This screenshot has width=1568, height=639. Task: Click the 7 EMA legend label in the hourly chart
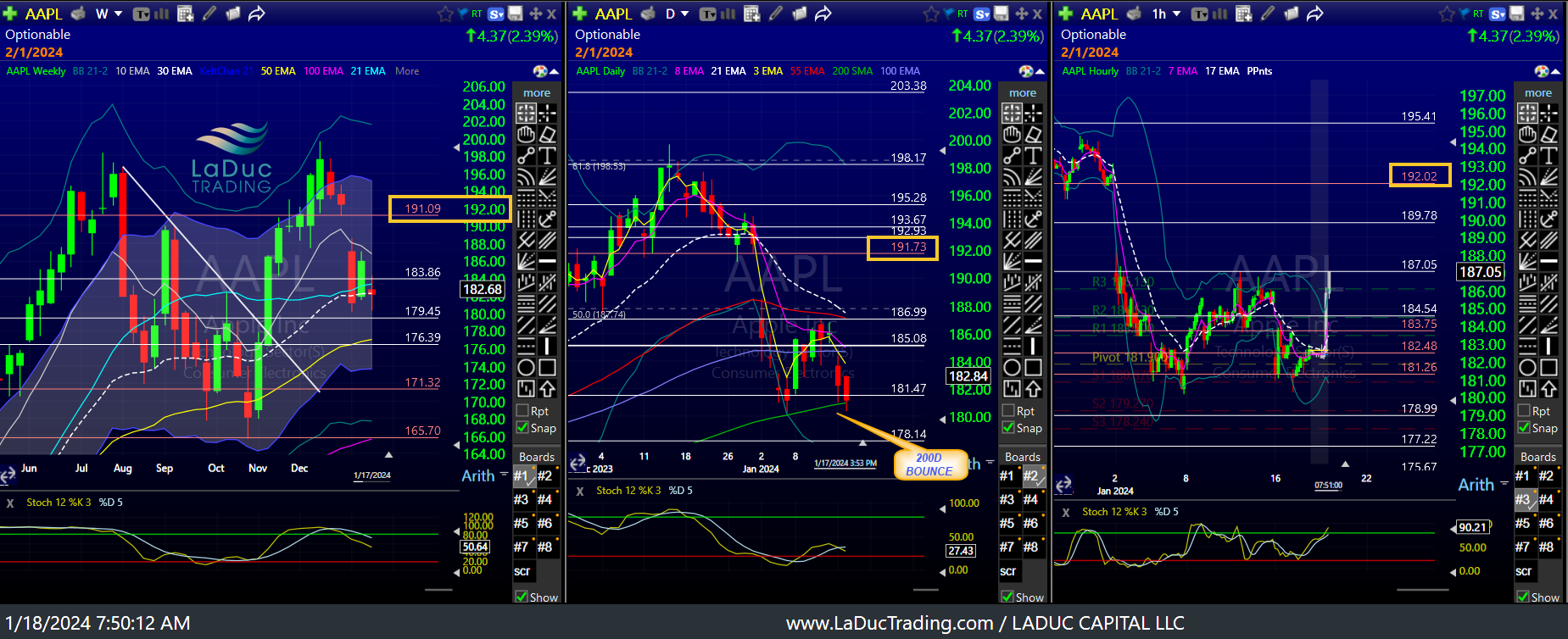tap(1182, 71)
